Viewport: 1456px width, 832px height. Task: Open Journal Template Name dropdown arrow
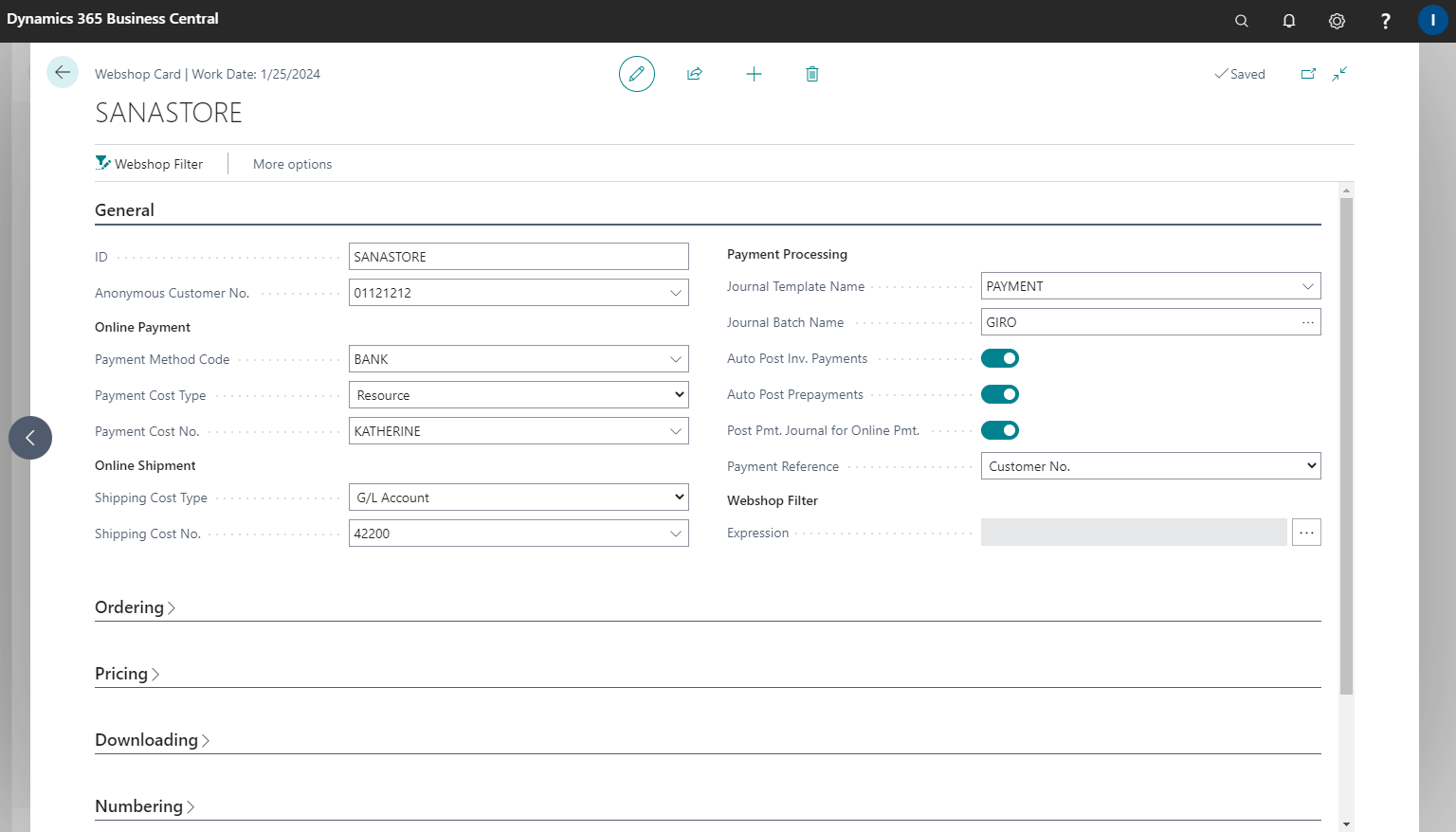click(x=1308, y=286)
